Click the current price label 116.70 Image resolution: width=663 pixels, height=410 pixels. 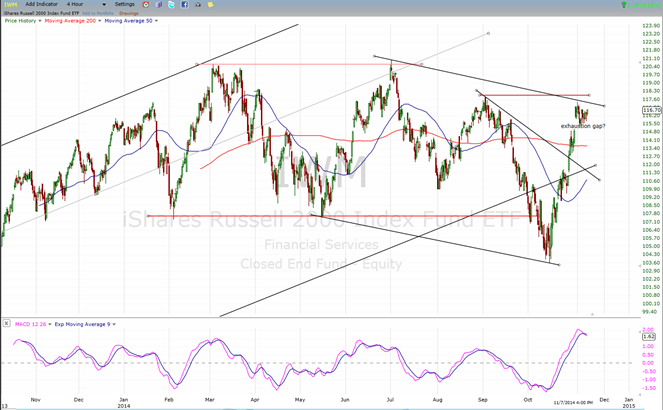[651, 110]
